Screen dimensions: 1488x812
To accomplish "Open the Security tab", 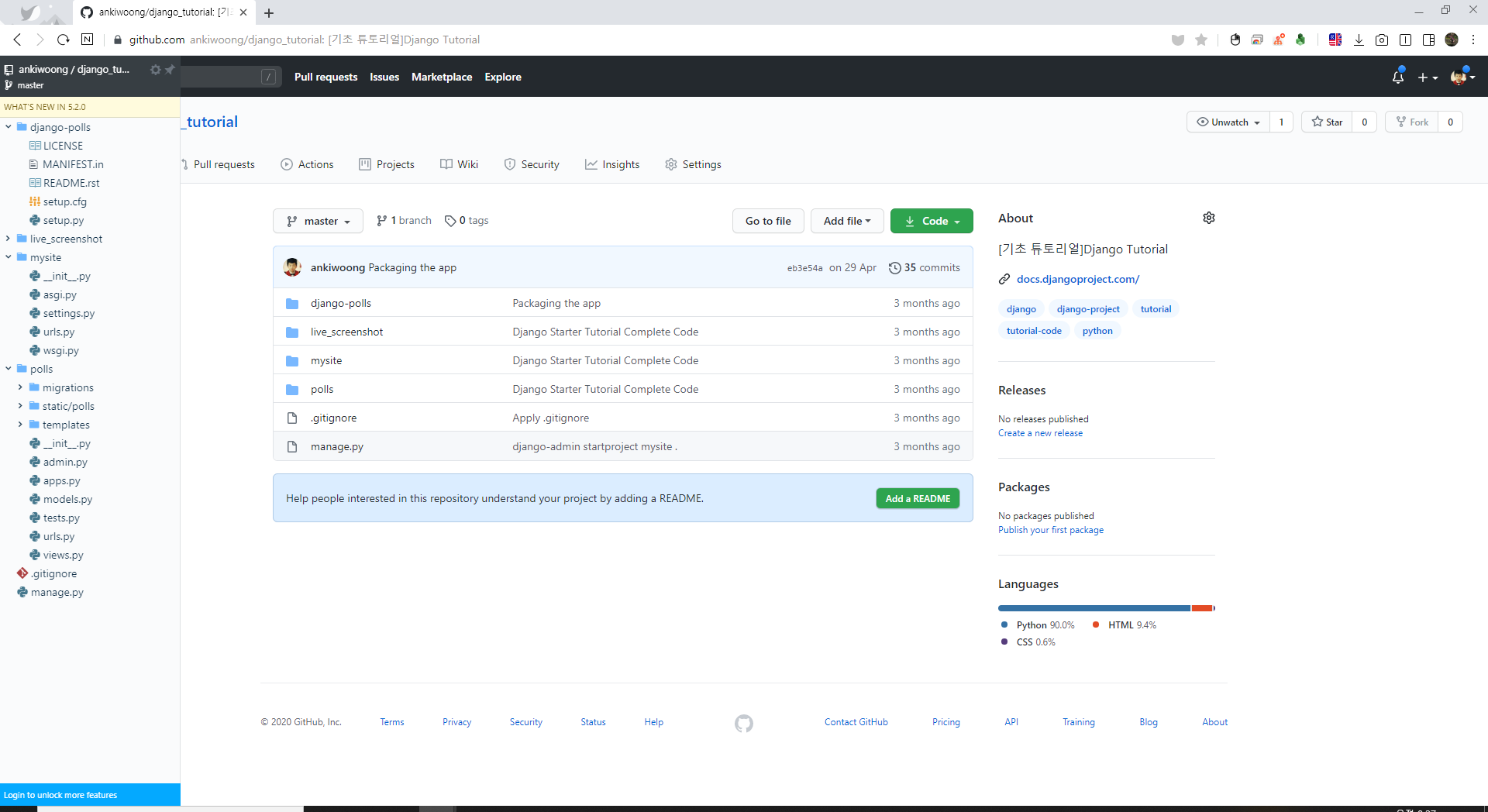I will (x=532, y=164).
